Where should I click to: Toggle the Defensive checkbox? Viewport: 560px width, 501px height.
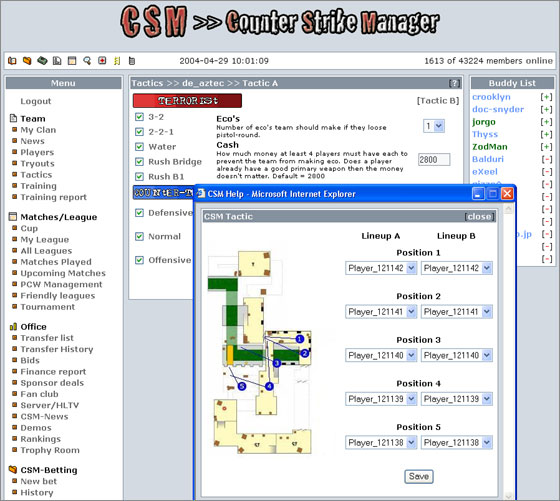[x=139, y=213]
